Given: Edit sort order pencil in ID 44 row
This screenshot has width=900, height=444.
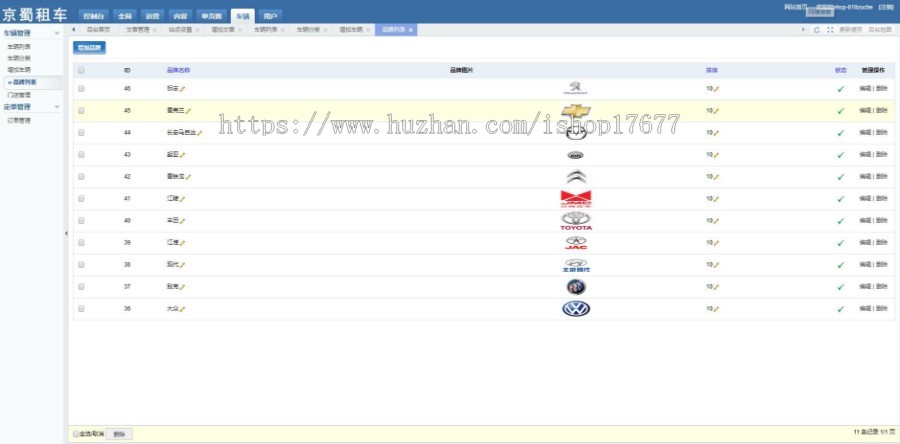Looking at the screenshot, I should coord(716,133).
